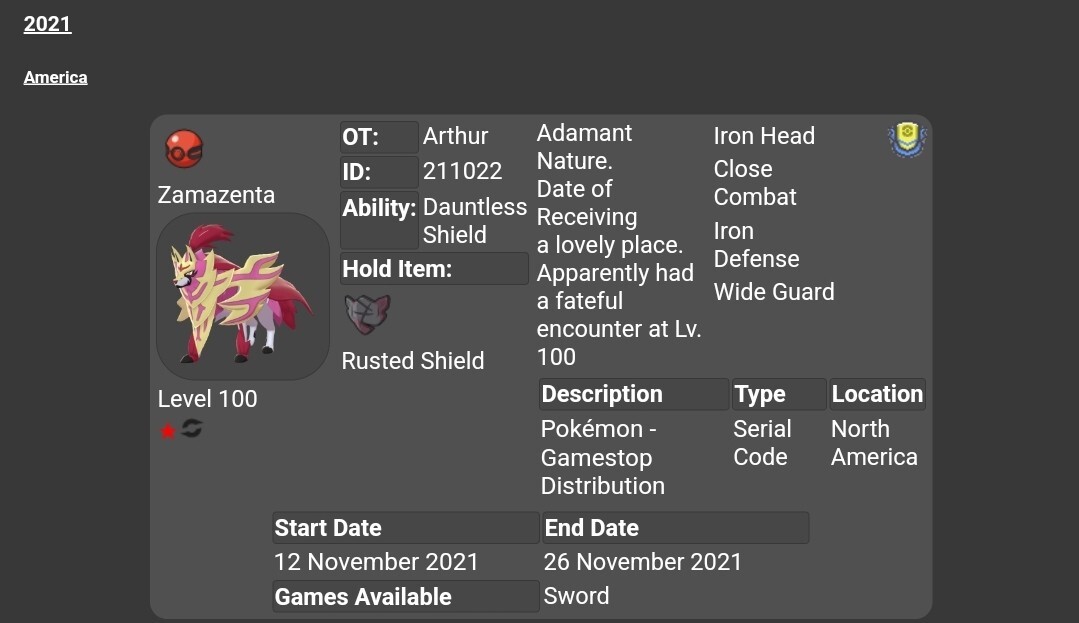Click the Description column header
Viewport: 1079px width, 623px height.
pyautogui.click(x=634, y=394)
